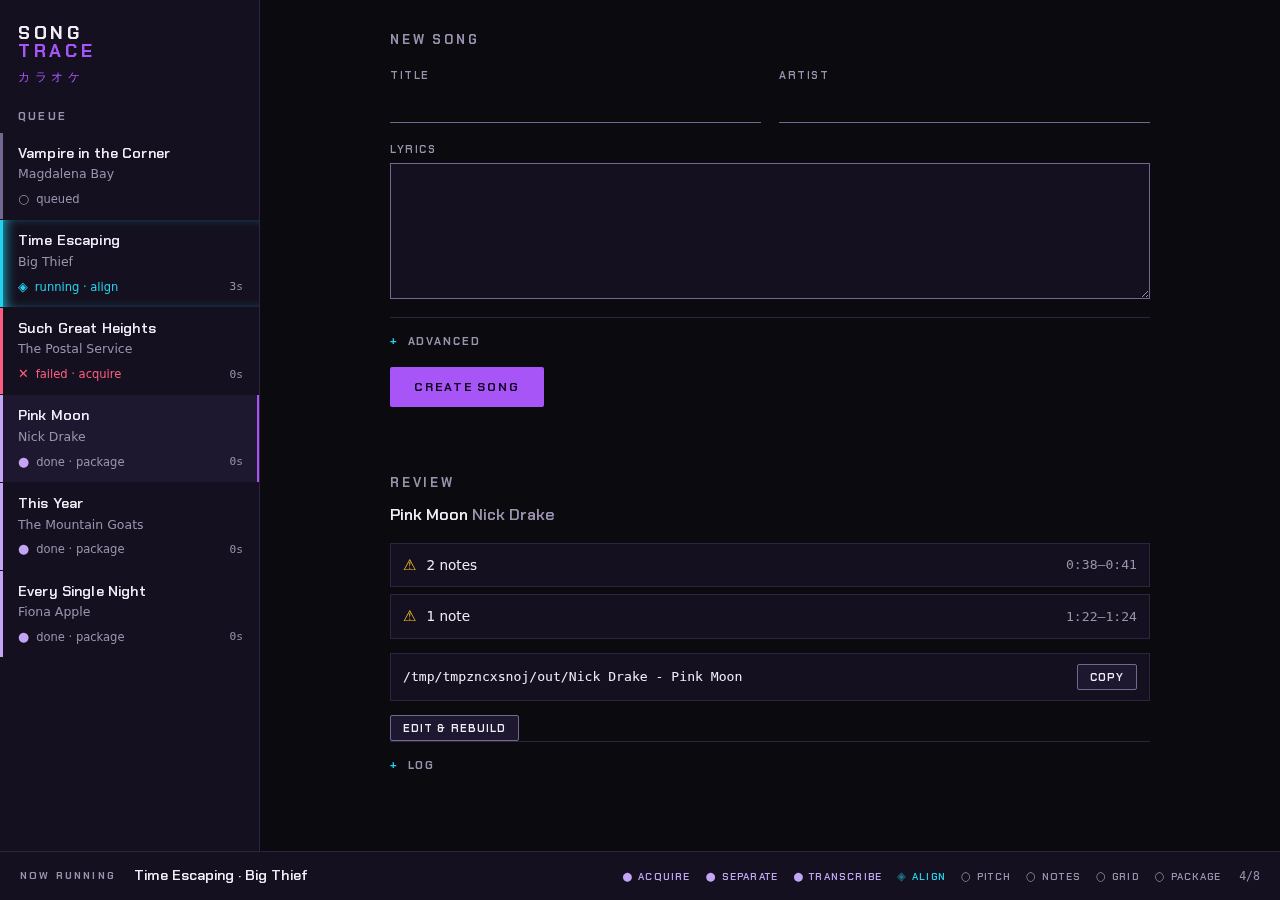Click the Now Running song title in status bar

pos(221,876)
